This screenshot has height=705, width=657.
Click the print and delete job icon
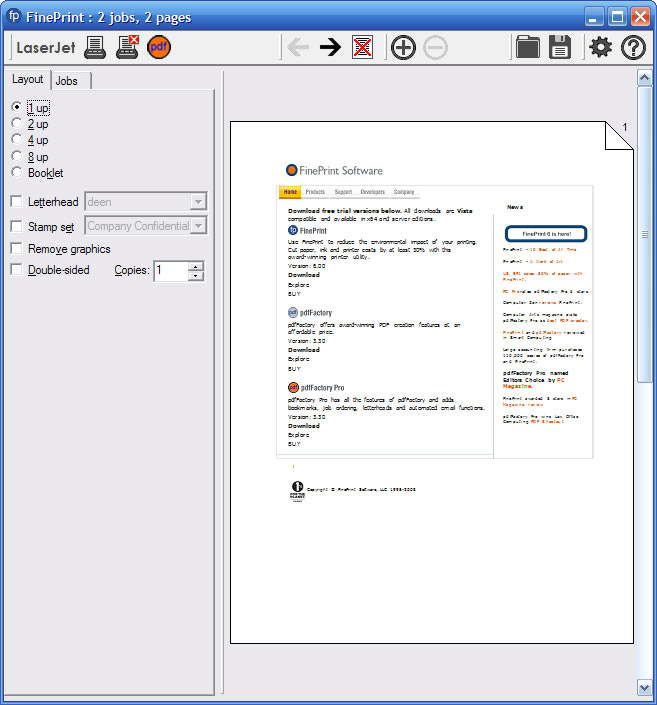[x=127, y=47]
